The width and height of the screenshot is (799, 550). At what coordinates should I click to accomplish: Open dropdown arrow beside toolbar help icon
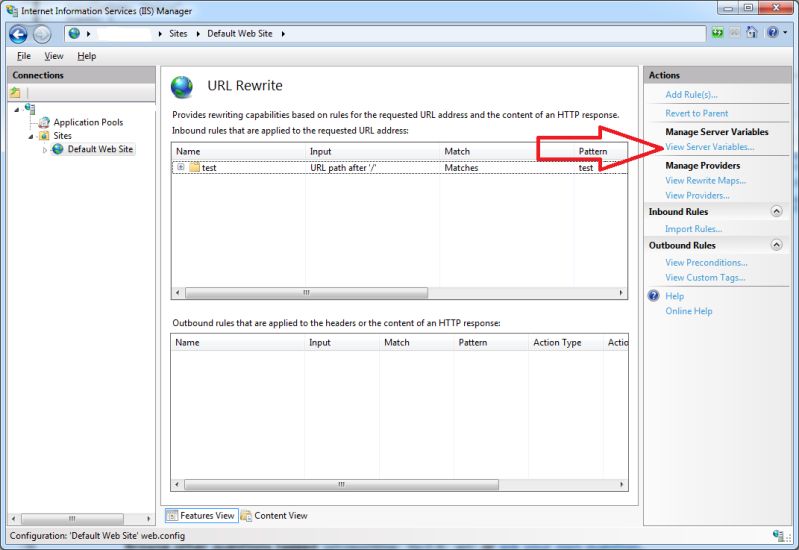point(785,33)
